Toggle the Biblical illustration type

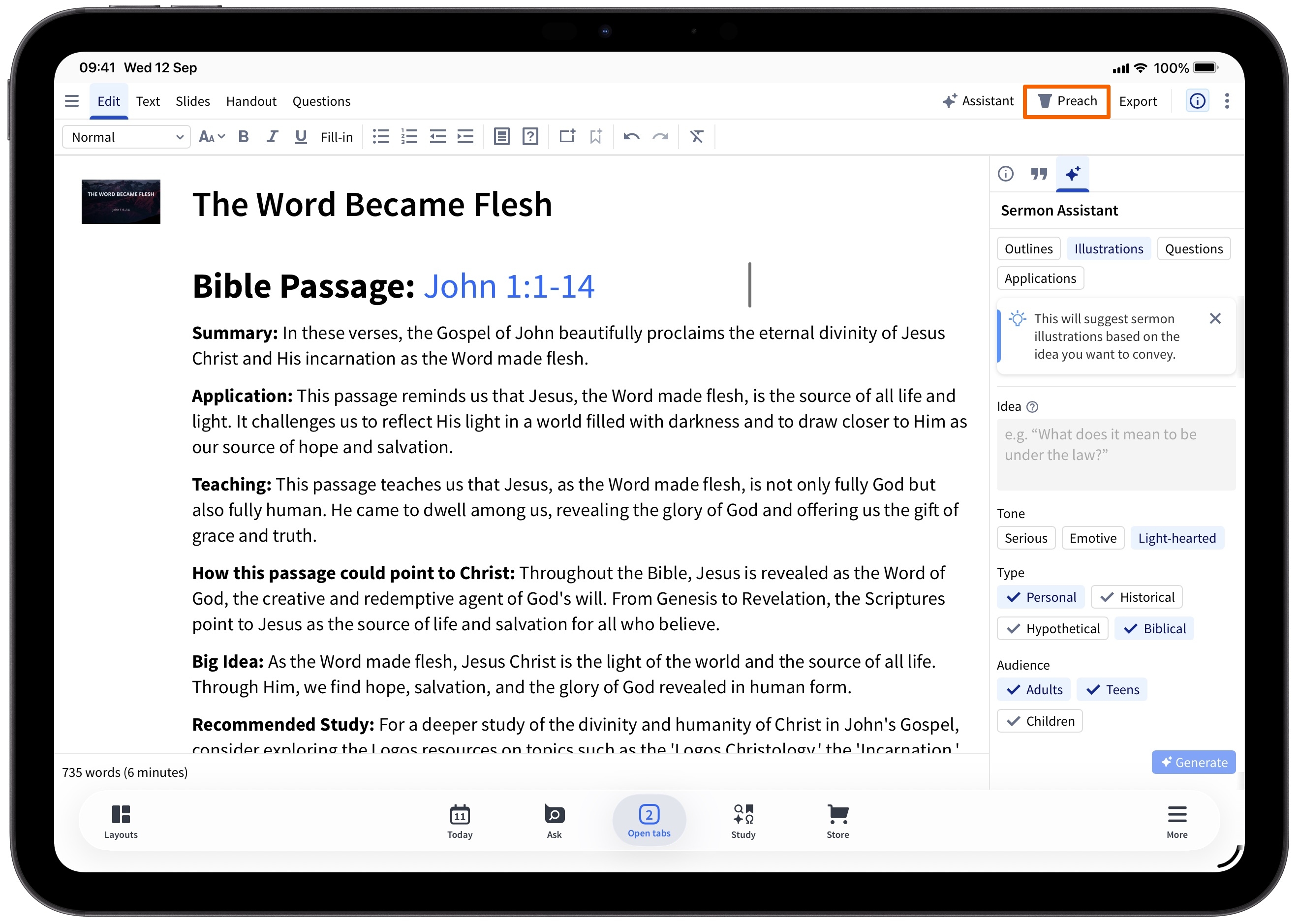point(1154,629)
